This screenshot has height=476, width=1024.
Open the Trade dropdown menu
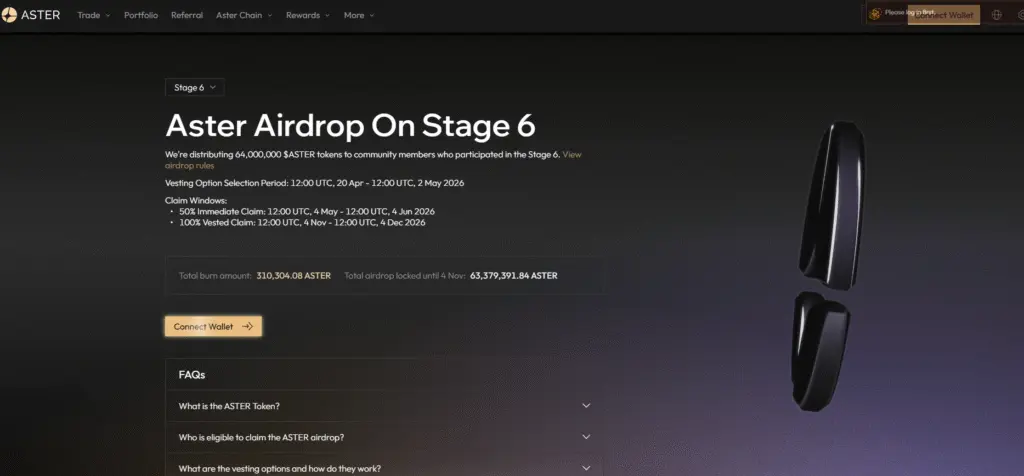coord(93,15)
